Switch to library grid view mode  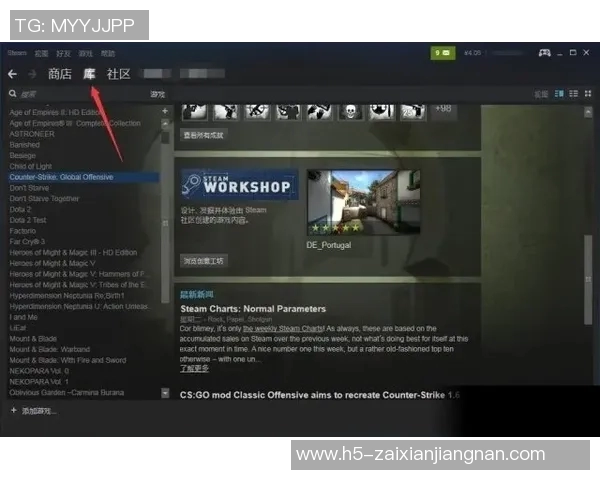tap(586, 94)
